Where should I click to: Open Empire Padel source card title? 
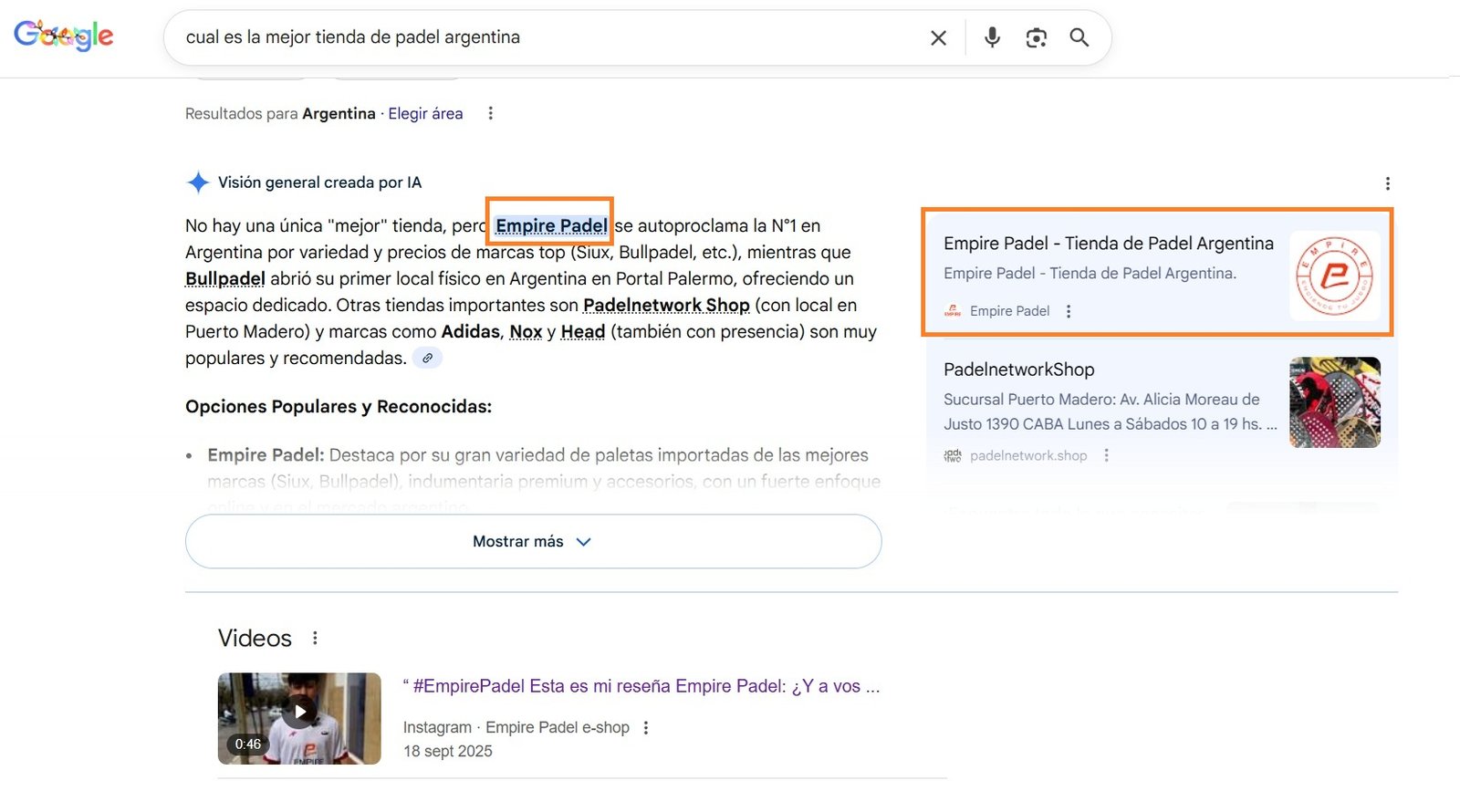[1108, 244]
